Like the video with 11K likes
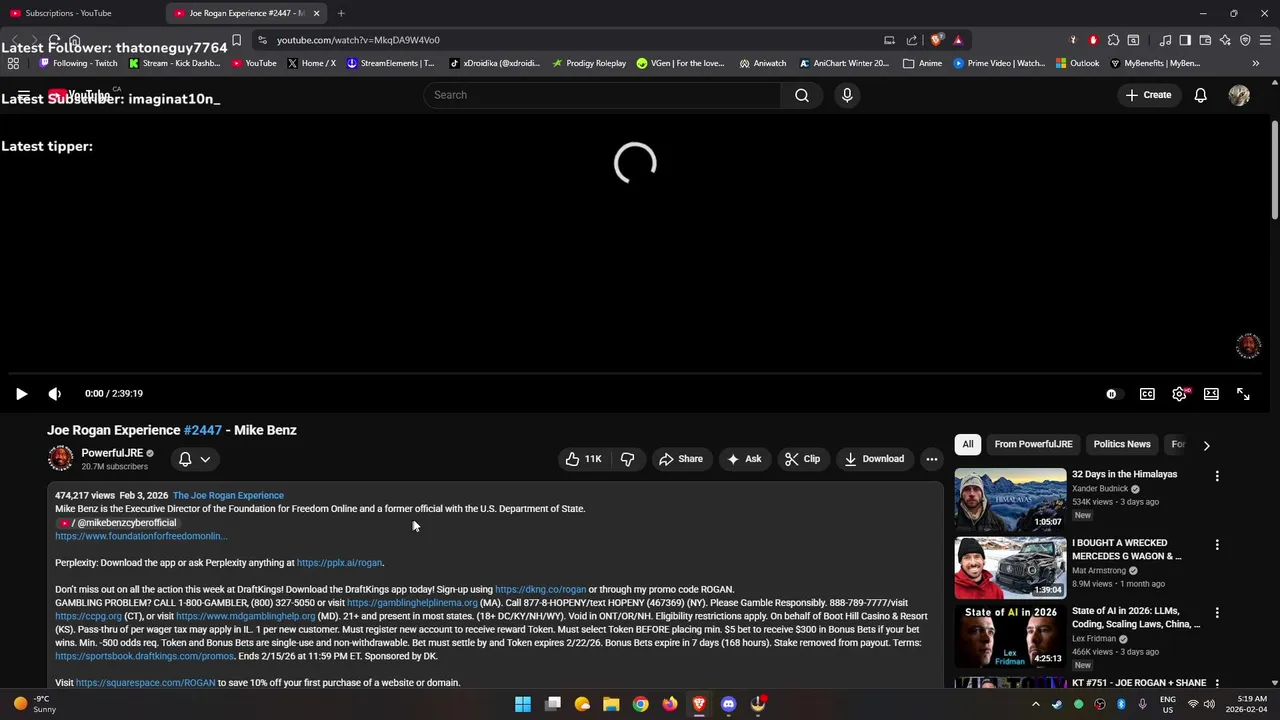The width and height of the screenshot is (1280, 720). tap(583, 459)
